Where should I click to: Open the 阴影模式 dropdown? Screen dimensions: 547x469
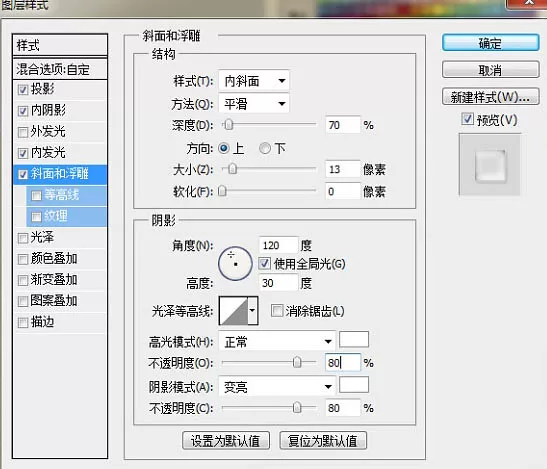tap(277, 386)
